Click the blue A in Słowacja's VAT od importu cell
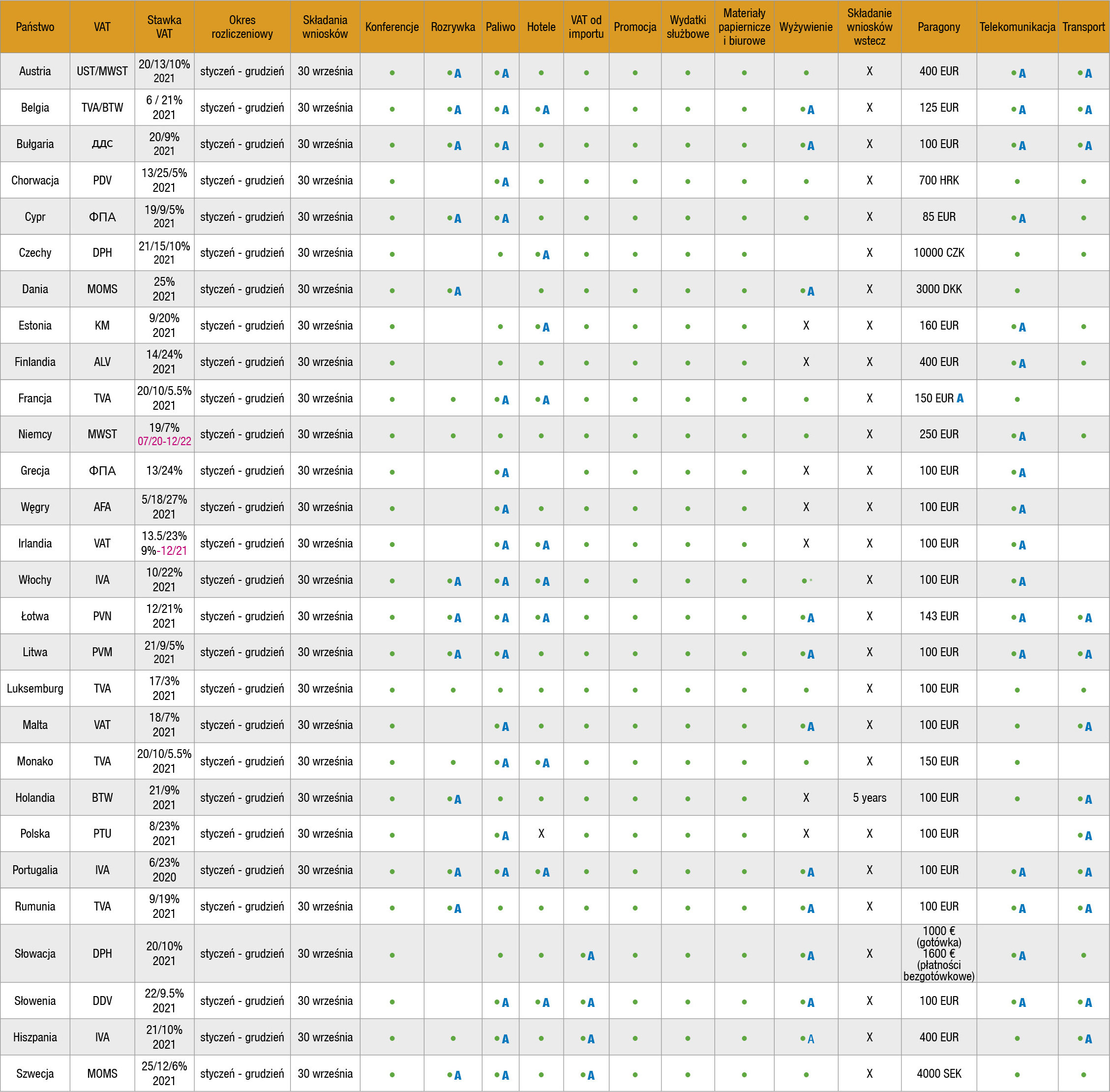This screenshot has height=1092, width=1110. coord(591,955)
